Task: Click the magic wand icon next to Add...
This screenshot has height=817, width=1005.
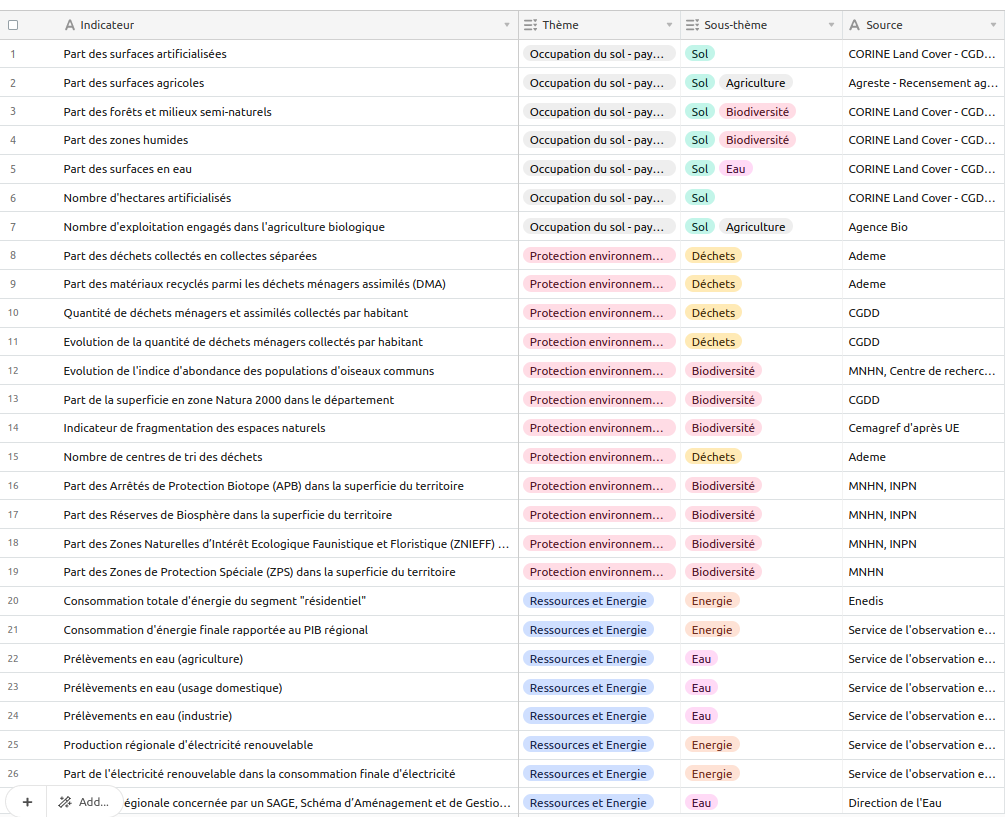Action: [65, 802]
